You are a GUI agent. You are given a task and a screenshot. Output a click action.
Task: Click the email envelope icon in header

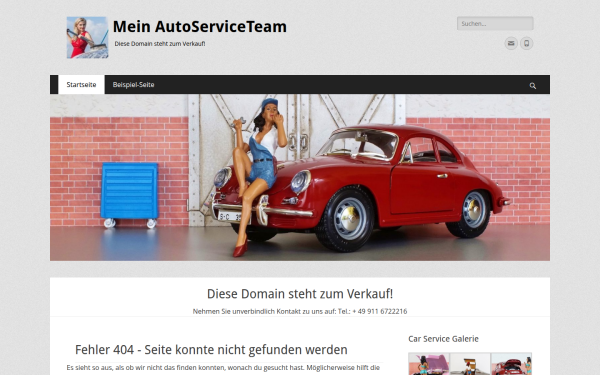(x=511, y=43)
